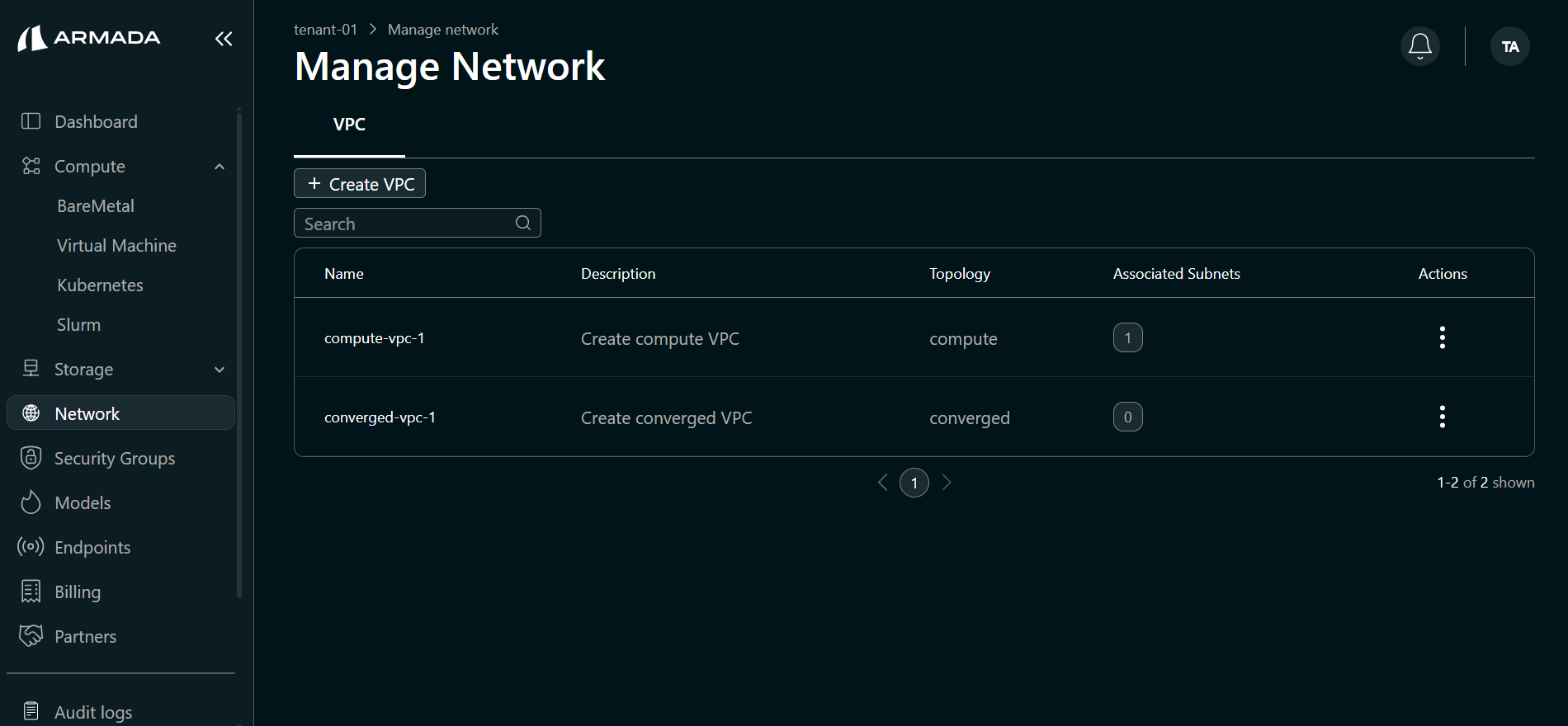Viewport: 1568px width, 726px height.
Task: Click the Endpoints broadcast icon
Action: (x=31, y=547)
